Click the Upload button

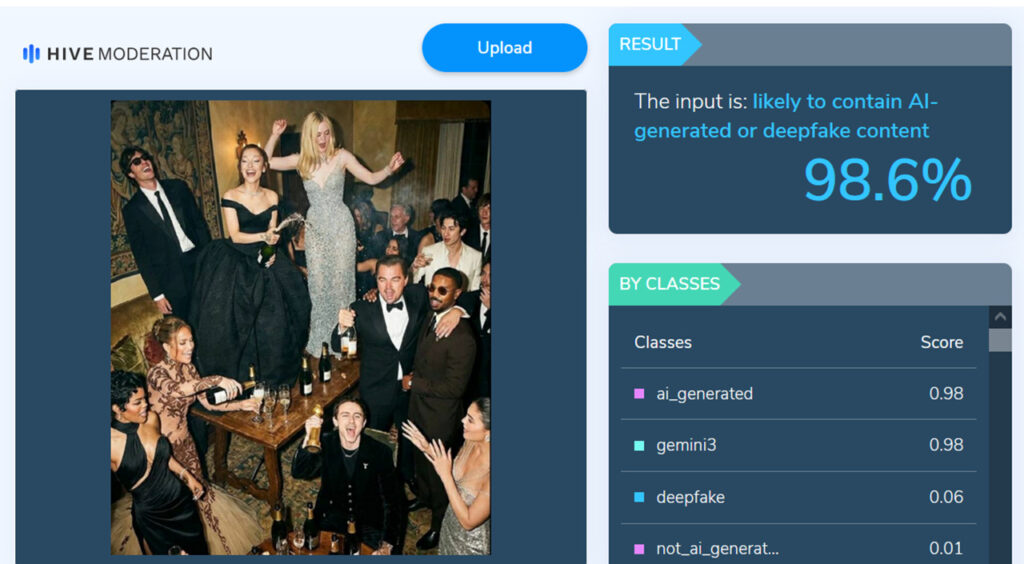coord(504,48)
